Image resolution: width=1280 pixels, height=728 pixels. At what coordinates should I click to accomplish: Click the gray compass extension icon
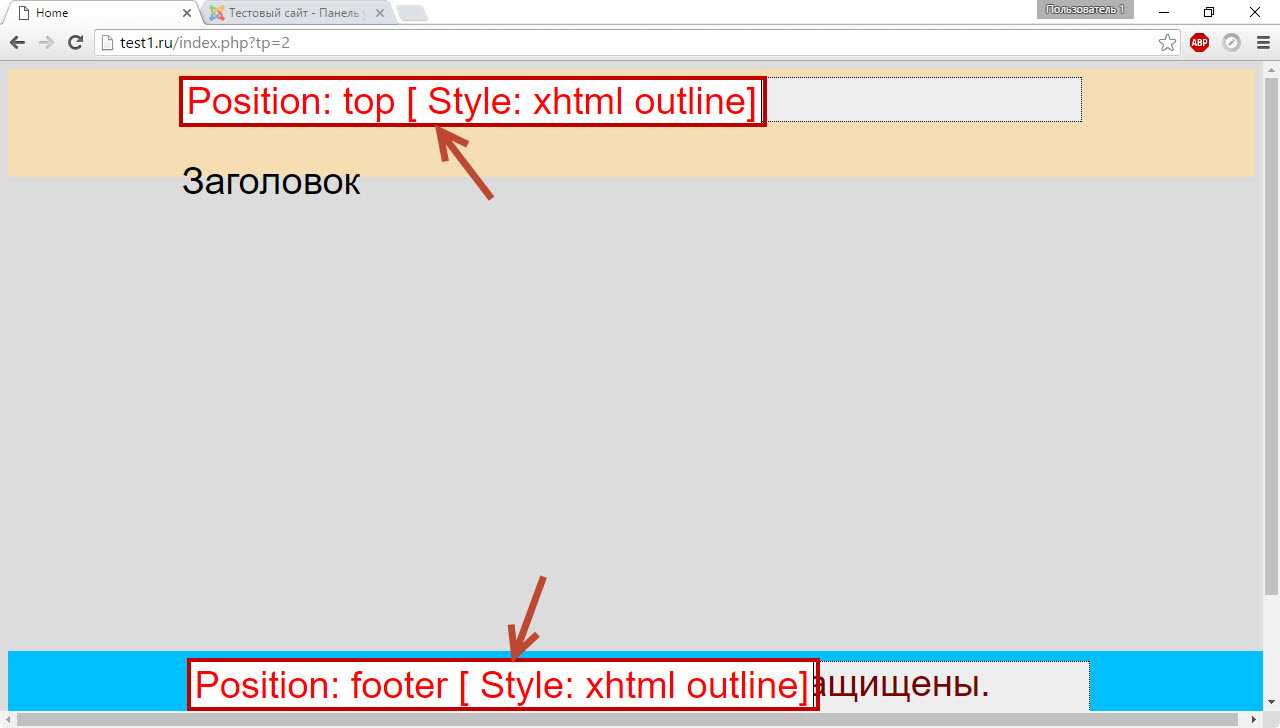pyautogui.click(x=1232, y=43)
